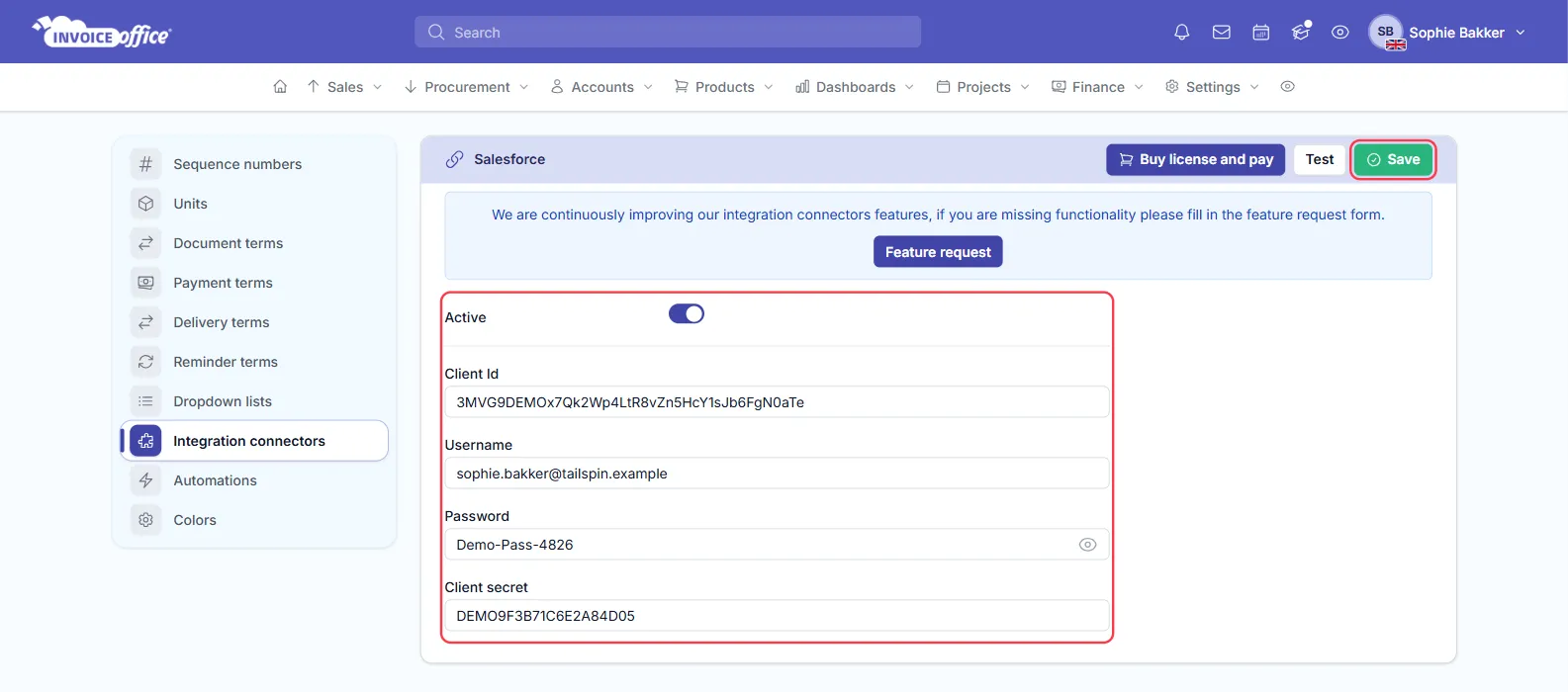Click the Invoice Office logo
1568x692 pixels.
[102, 32]
